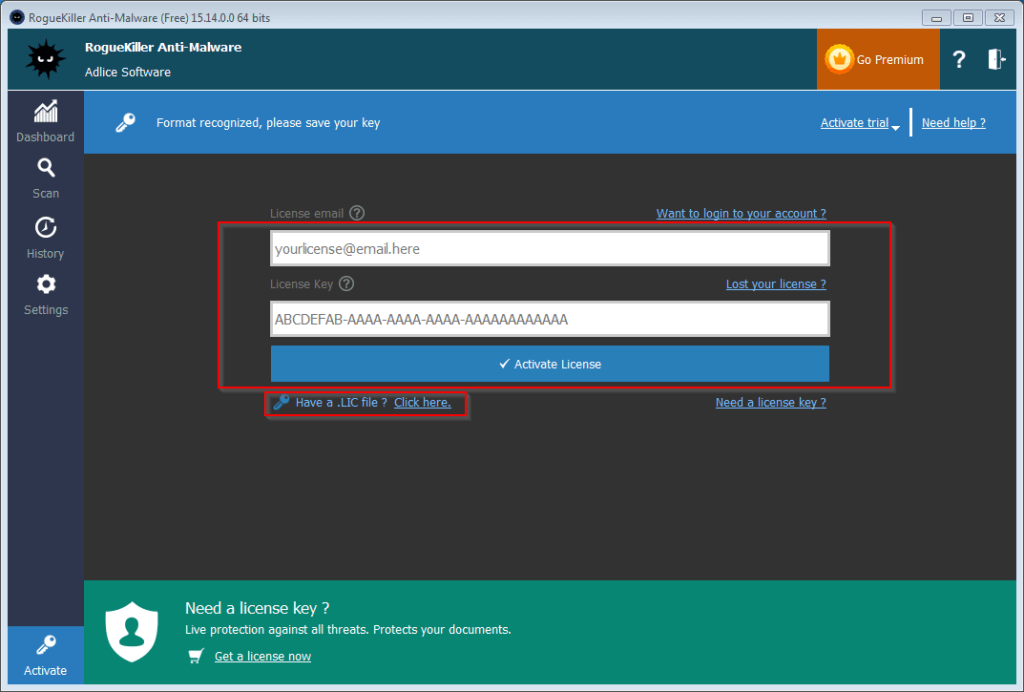Open Settings gear icon in sidebar

[x=45, y=284]
